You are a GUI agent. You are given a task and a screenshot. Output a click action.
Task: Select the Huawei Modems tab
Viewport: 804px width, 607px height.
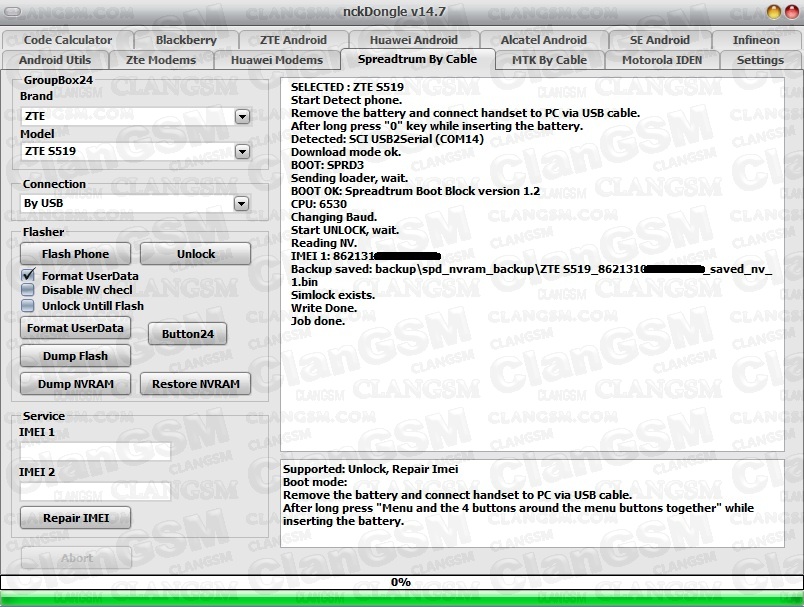coord(277,60)
